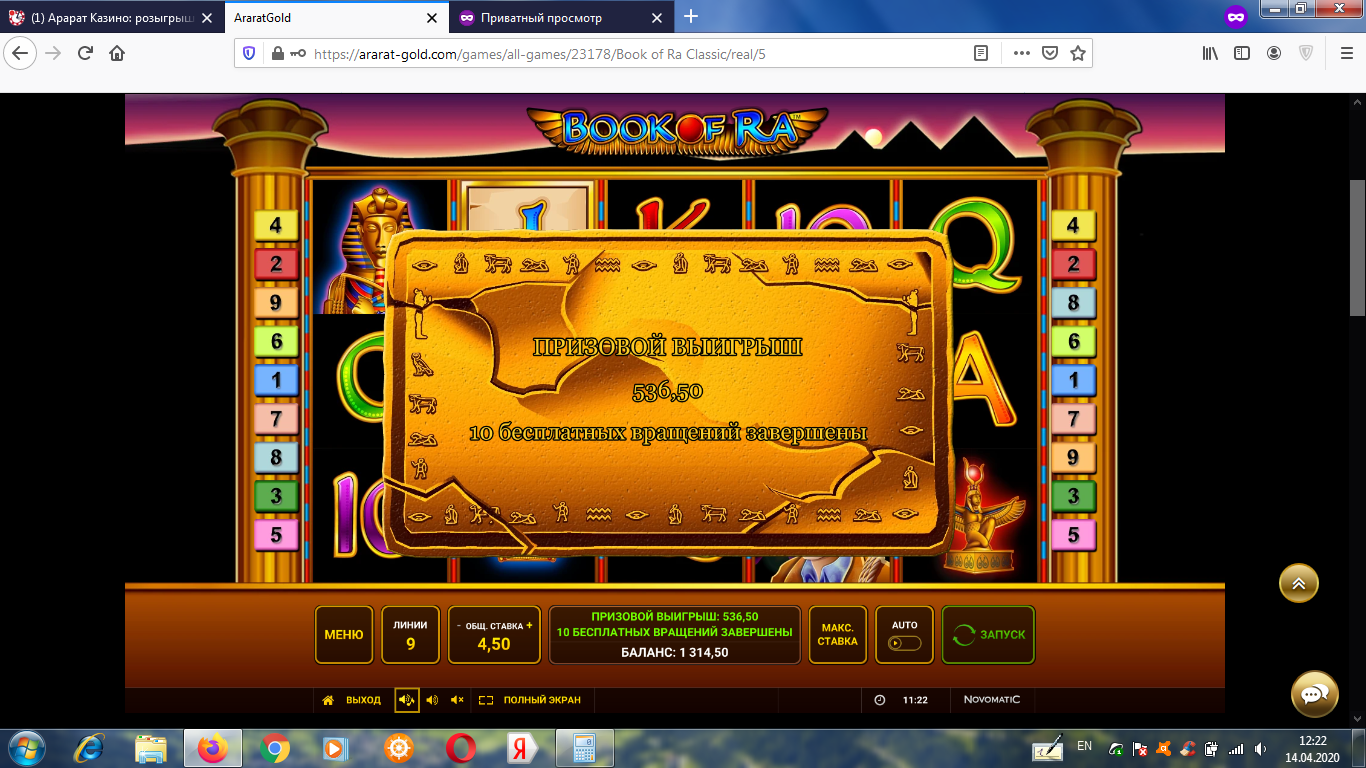Decrease total bet with the minus sign
1366x768 pixels.
459,626
